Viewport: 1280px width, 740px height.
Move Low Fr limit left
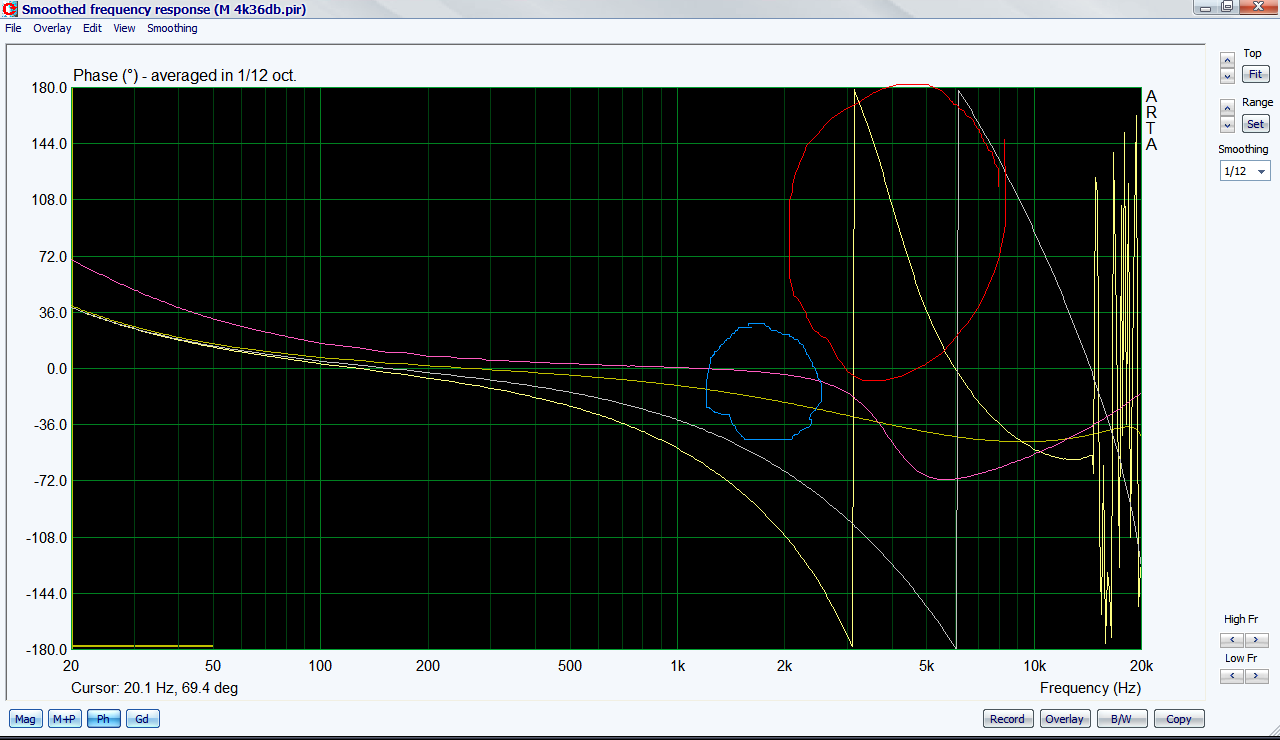tap(1232, 677)
